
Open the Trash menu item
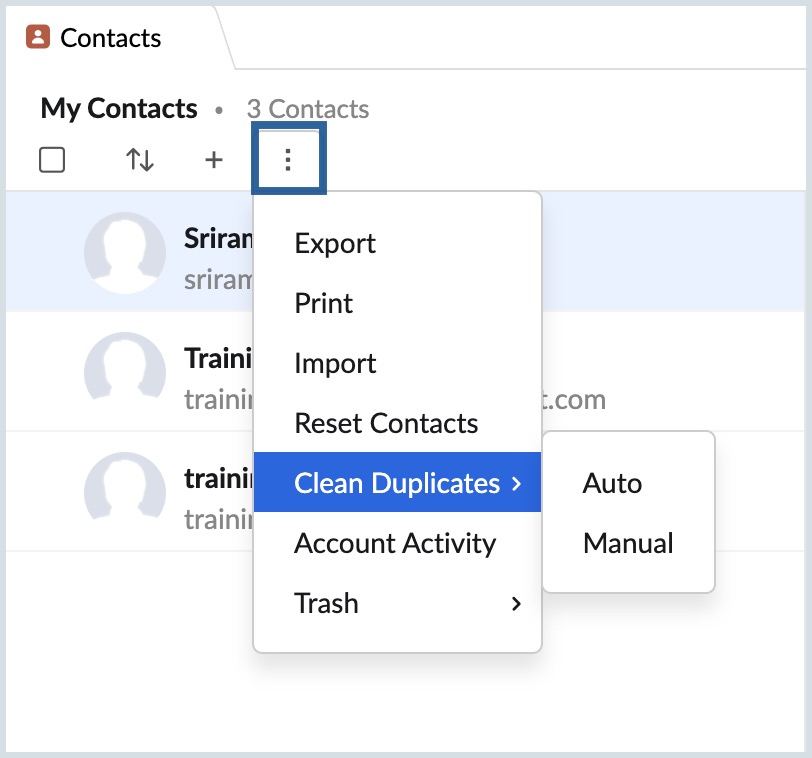tap(326, 603)
